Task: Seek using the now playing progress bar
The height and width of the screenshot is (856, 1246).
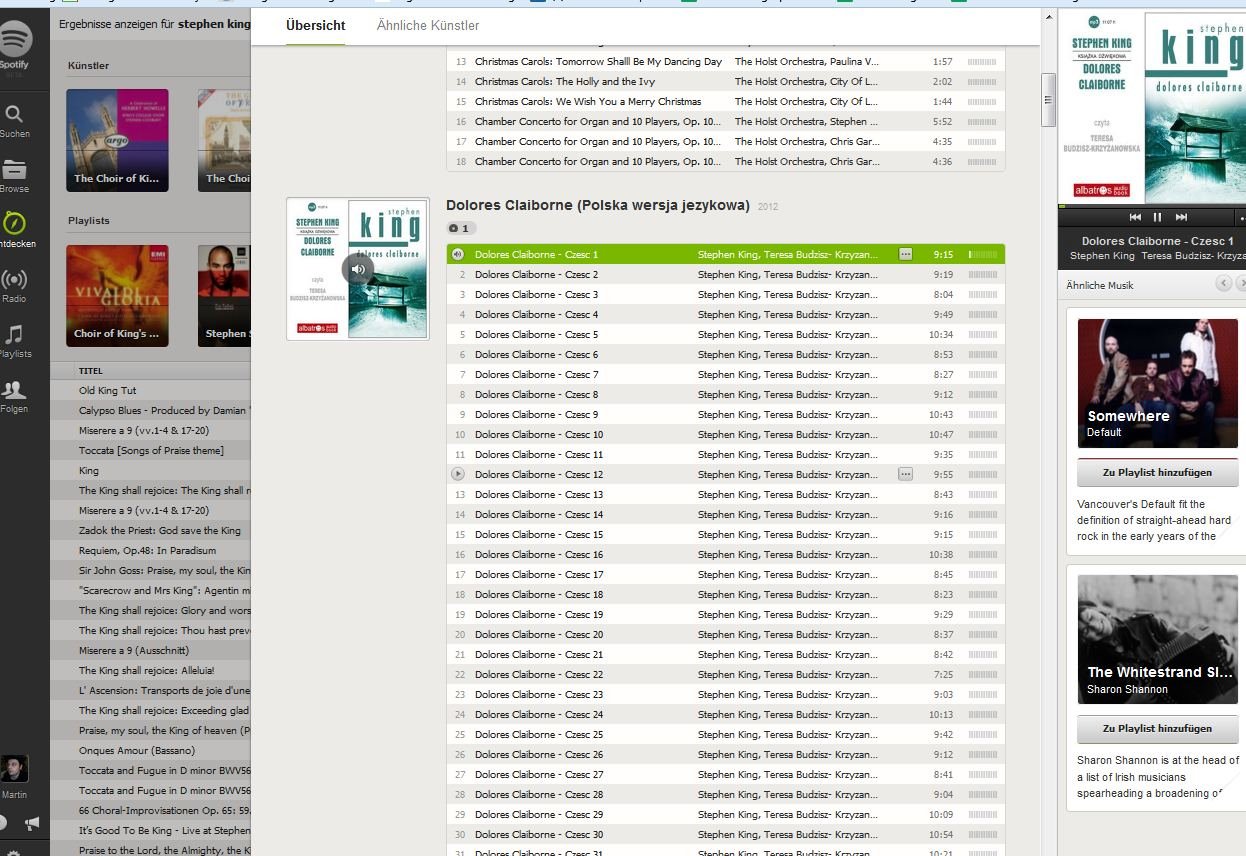Action: coord(1151,206)
